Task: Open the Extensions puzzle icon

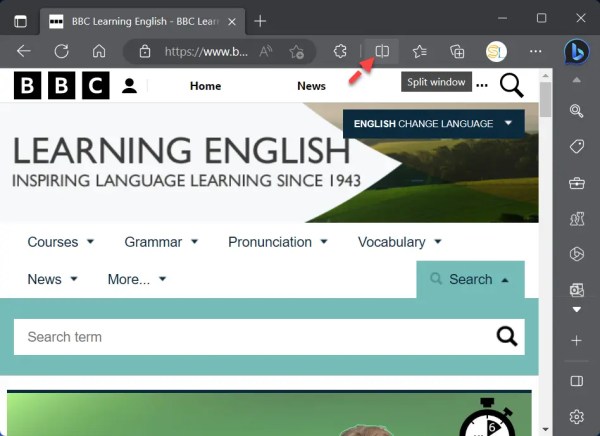Action: pos(340,51)
